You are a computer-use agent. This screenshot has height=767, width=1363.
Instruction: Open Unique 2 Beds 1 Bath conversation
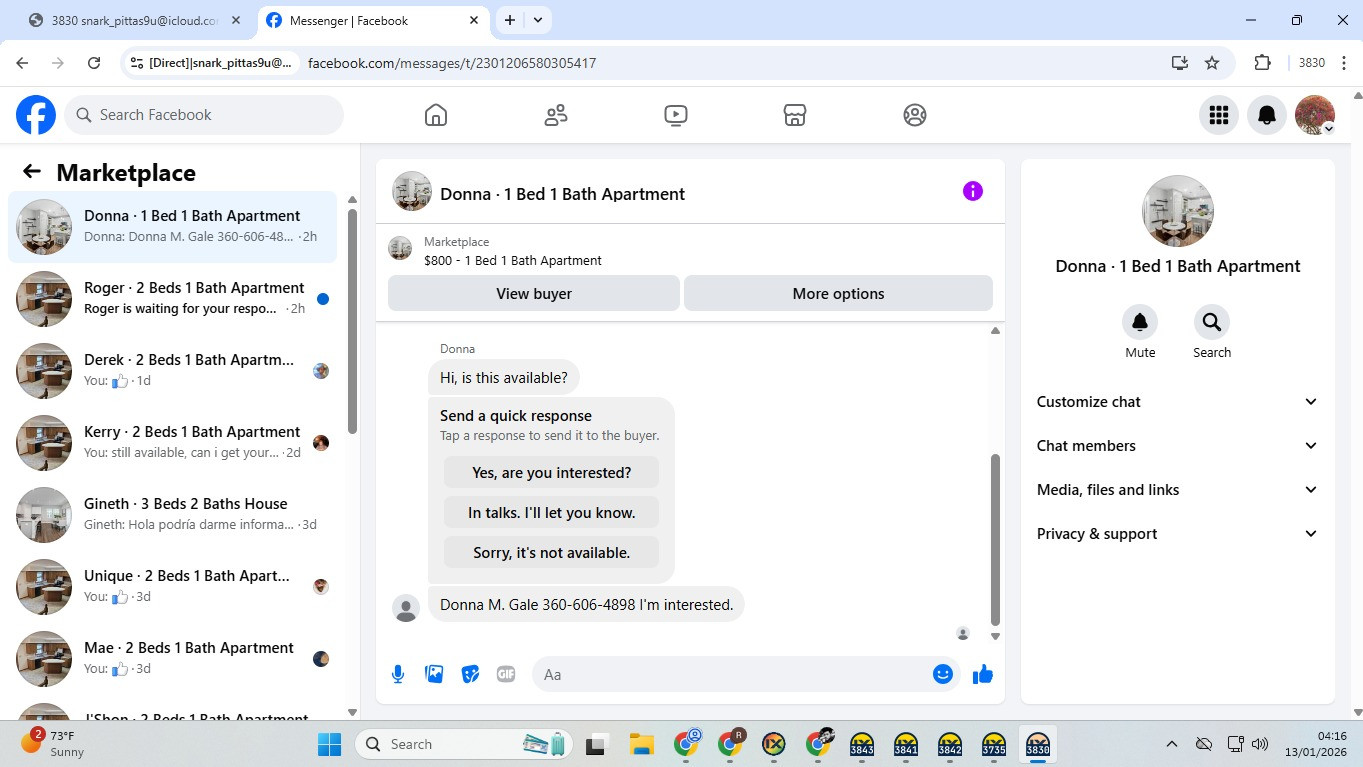(172, 587)
